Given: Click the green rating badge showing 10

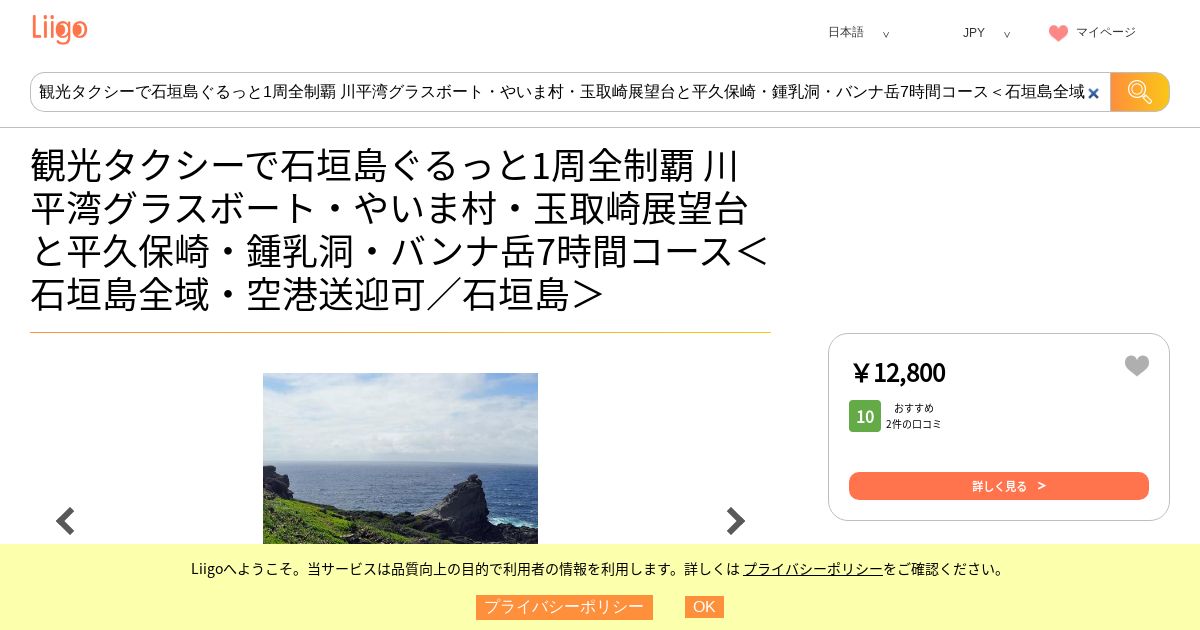Looking at the screenshot, I should tap(865, 416).
